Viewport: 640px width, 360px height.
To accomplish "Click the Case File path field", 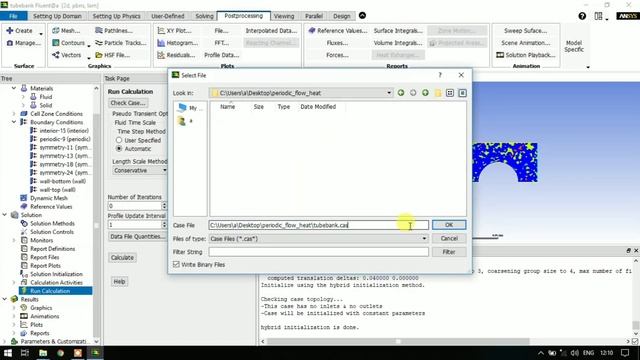I will click(x=318, y=225).
